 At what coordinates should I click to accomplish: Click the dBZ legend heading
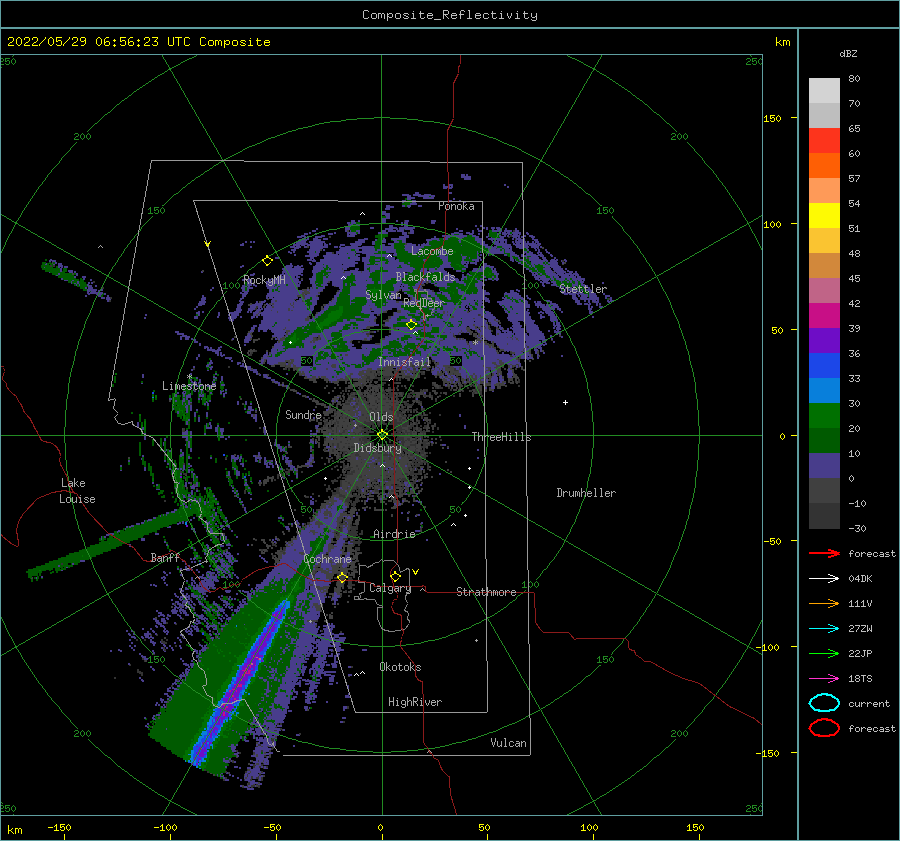(x=848, y=53)
